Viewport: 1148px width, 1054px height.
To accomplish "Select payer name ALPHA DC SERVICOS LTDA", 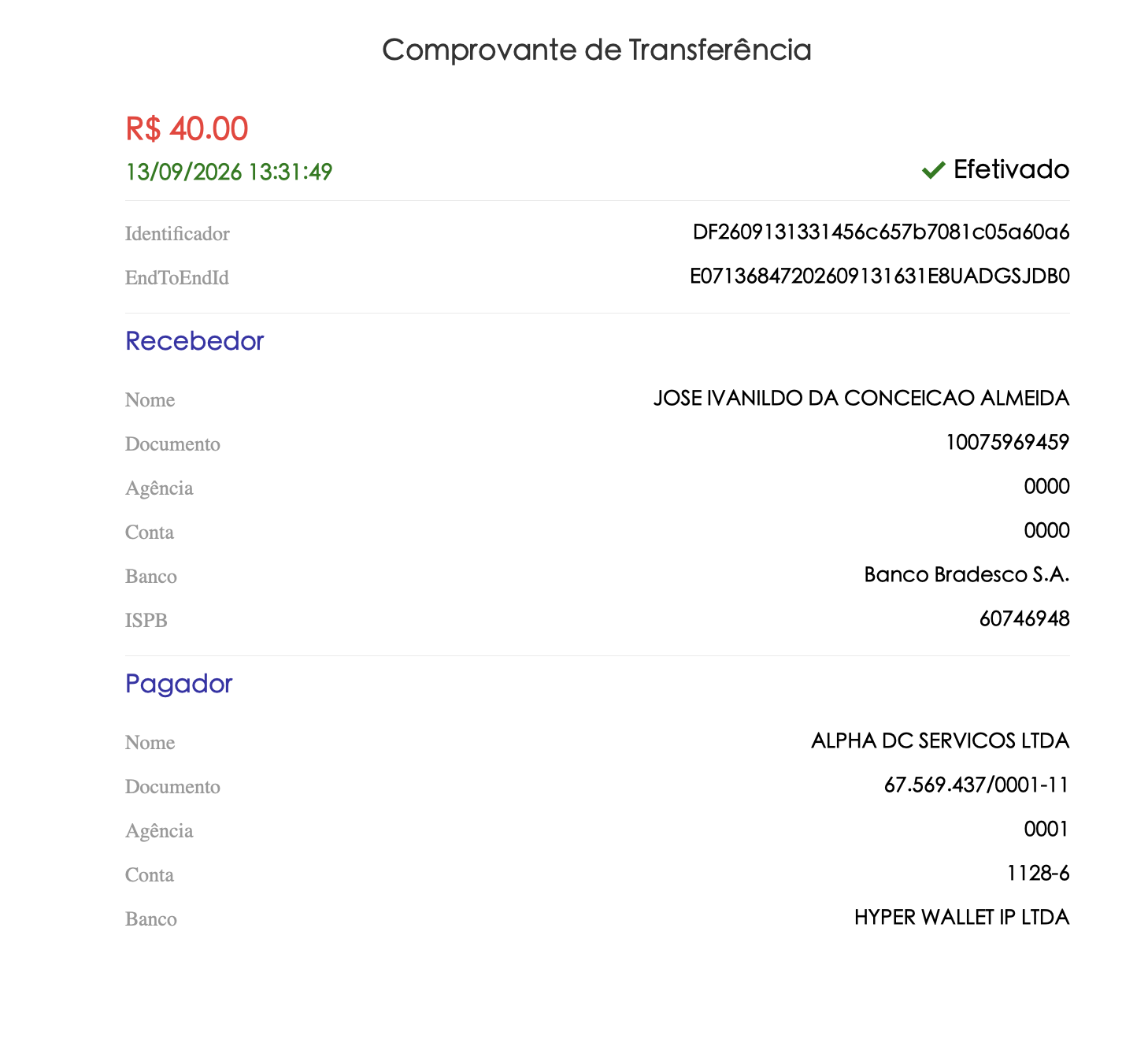I will [x=940, y=740].
